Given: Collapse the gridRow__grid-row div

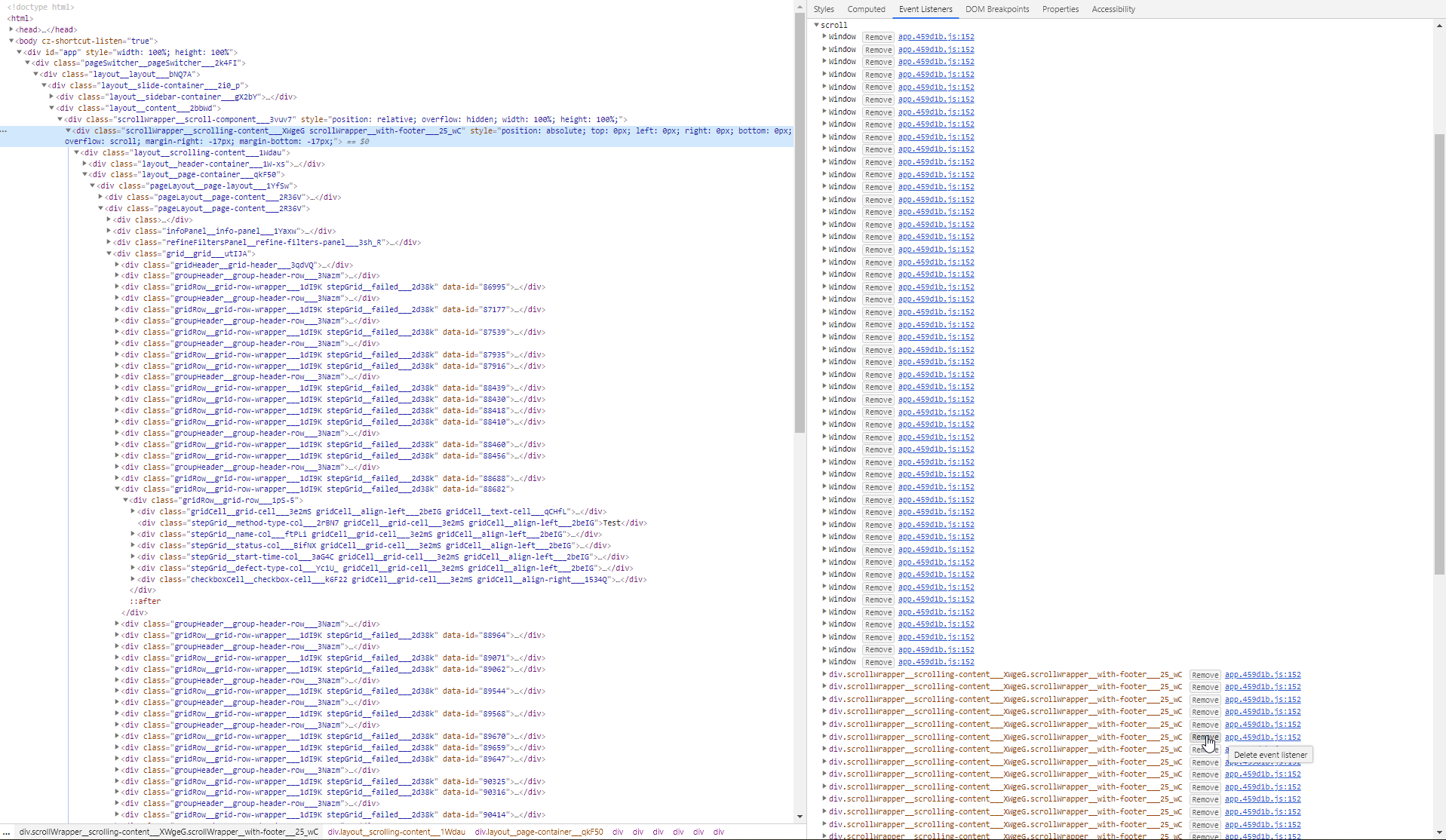Looking at the screenshot, I should pos(125,500).
